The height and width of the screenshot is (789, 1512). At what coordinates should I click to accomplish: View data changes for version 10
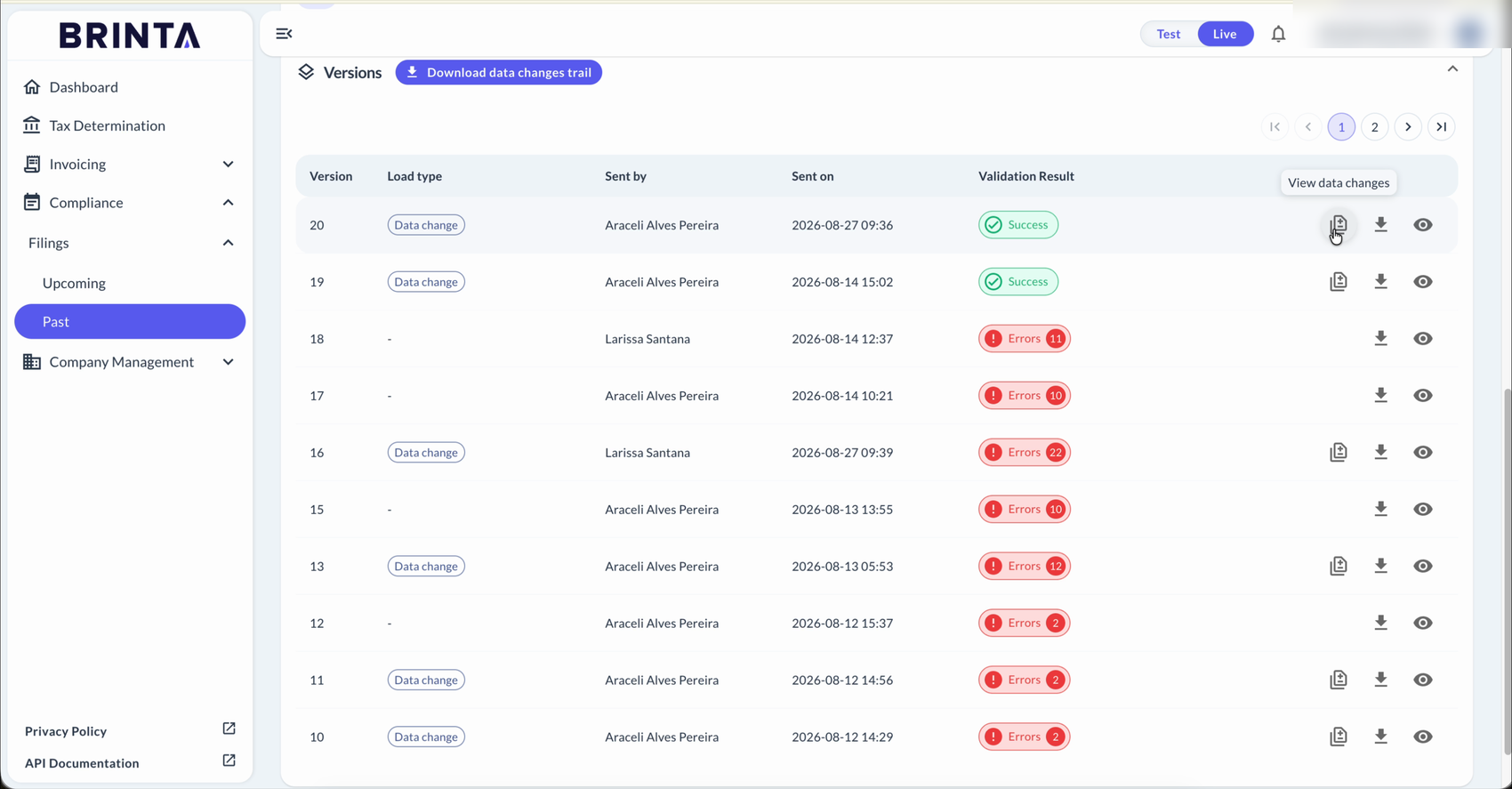(1339, 737)
